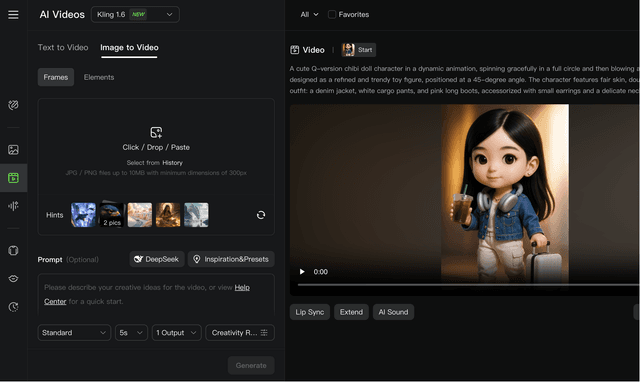The image size is (640, 383).
Task: Select the first blue hint image
Action: 83,215
